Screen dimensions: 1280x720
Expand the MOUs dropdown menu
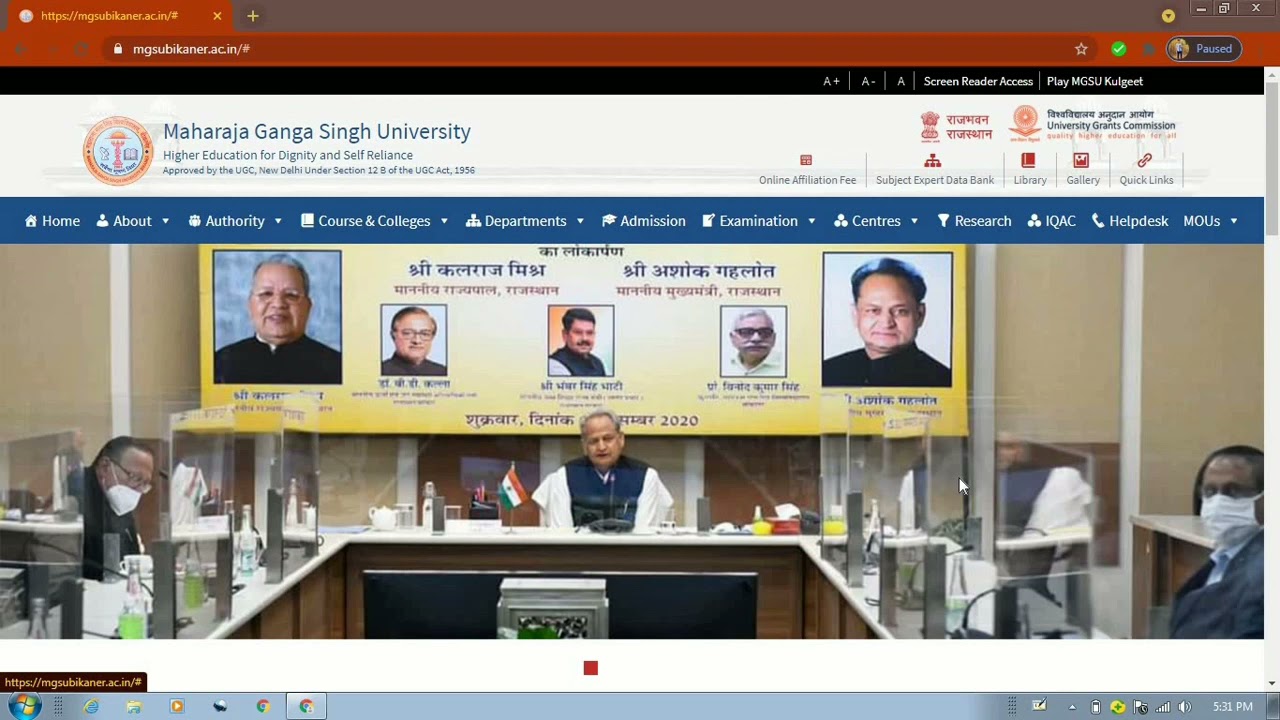click(x=1211, y=221)
